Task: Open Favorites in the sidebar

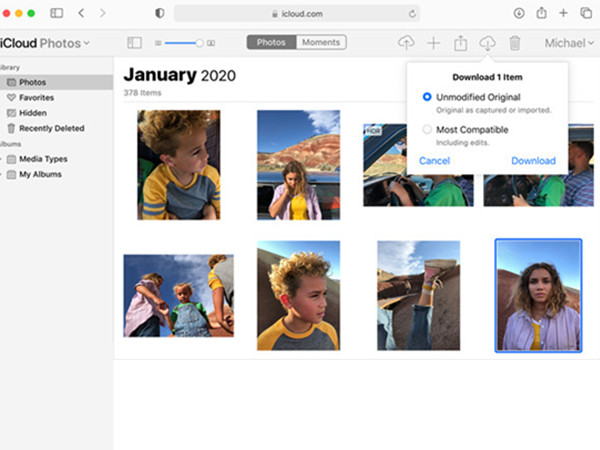Action: coord(36,98)
